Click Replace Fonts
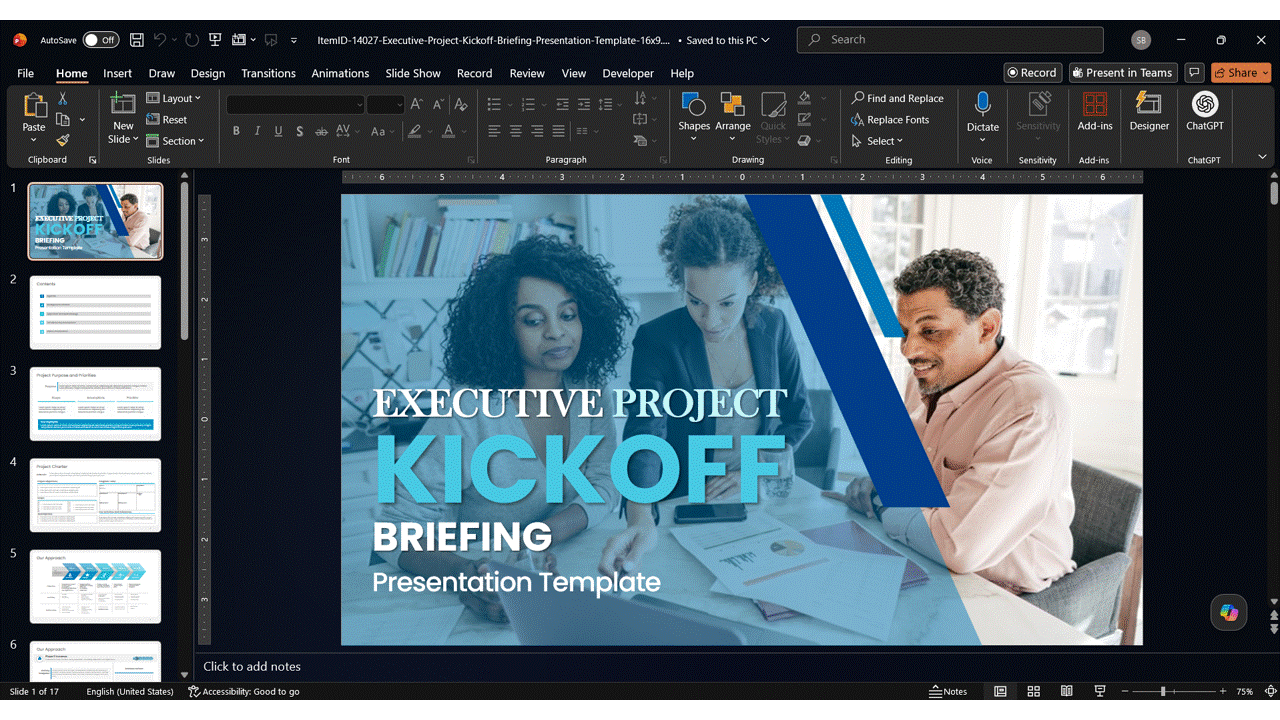1280x720 pixels. [889, 120]
